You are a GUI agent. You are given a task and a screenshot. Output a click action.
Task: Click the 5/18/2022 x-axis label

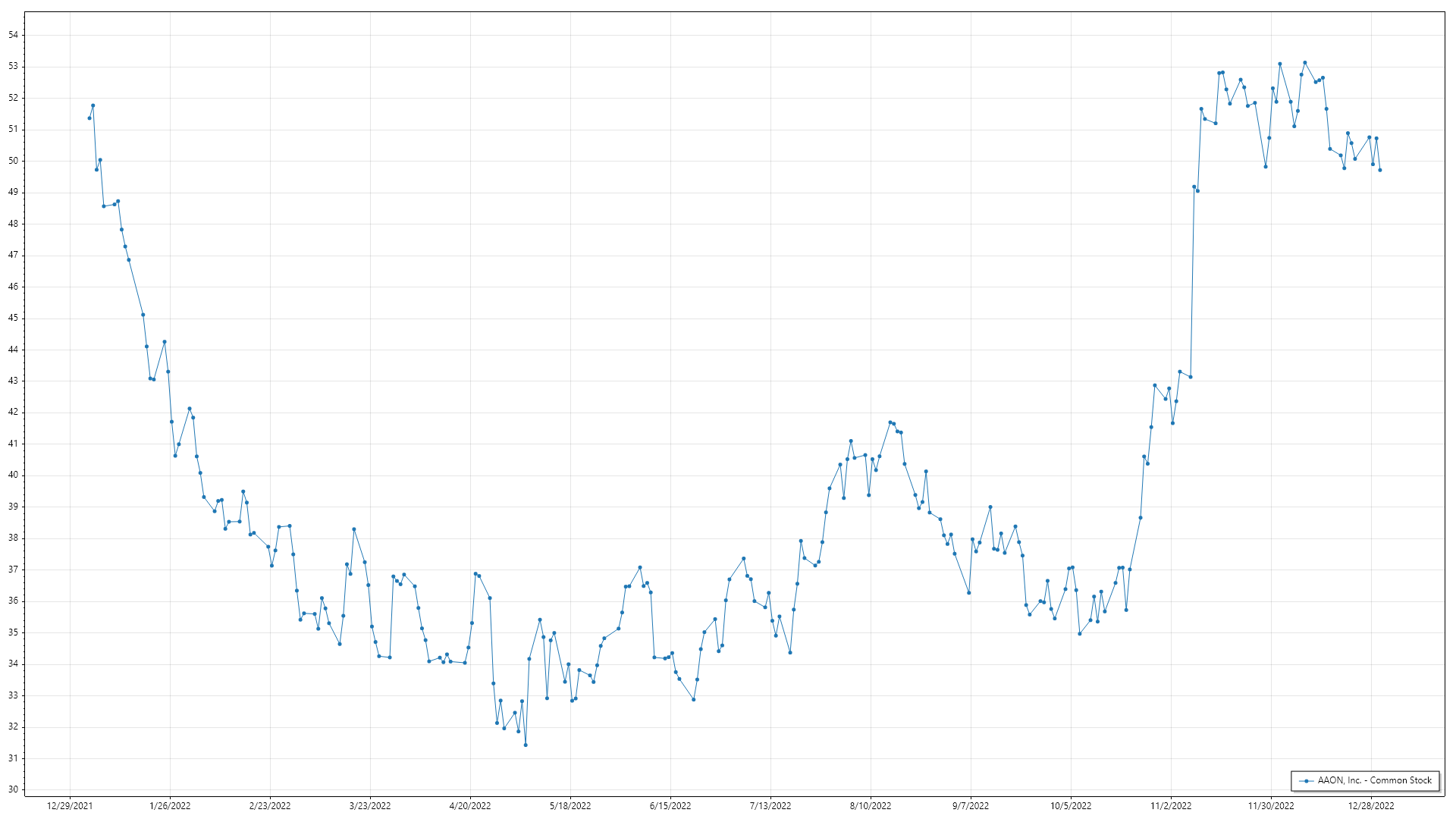(x=570, y=806)
